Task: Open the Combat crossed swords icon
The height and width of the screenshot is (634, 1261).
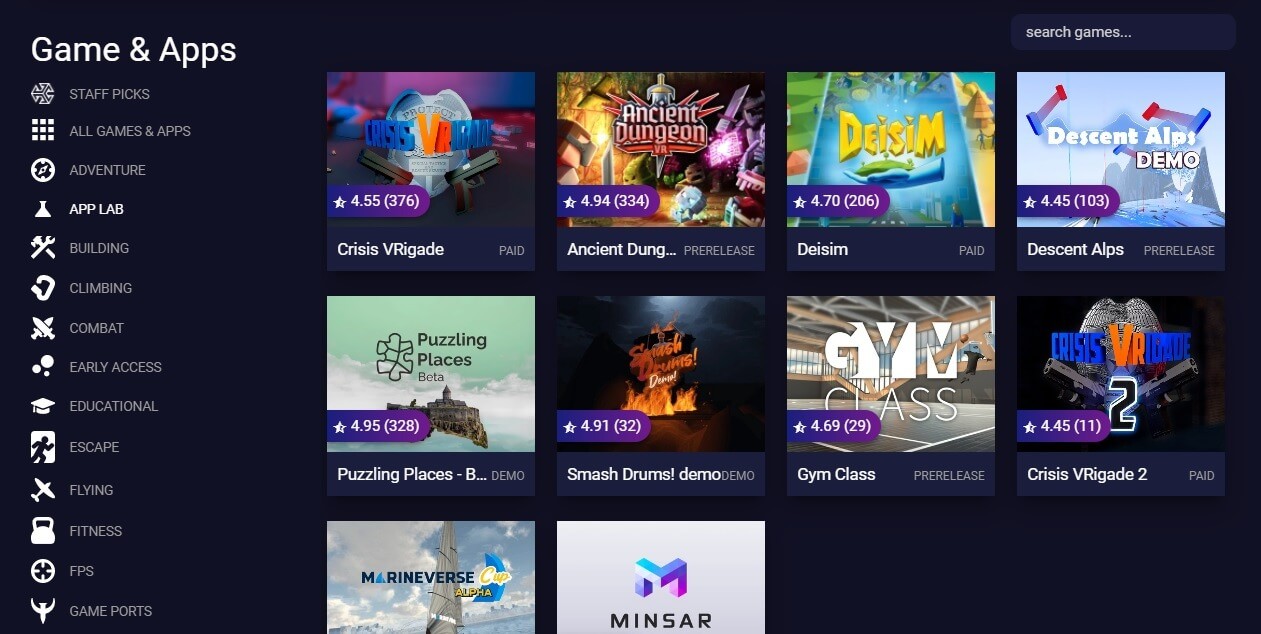Action: pyautogui.click(x=43, y=328)
